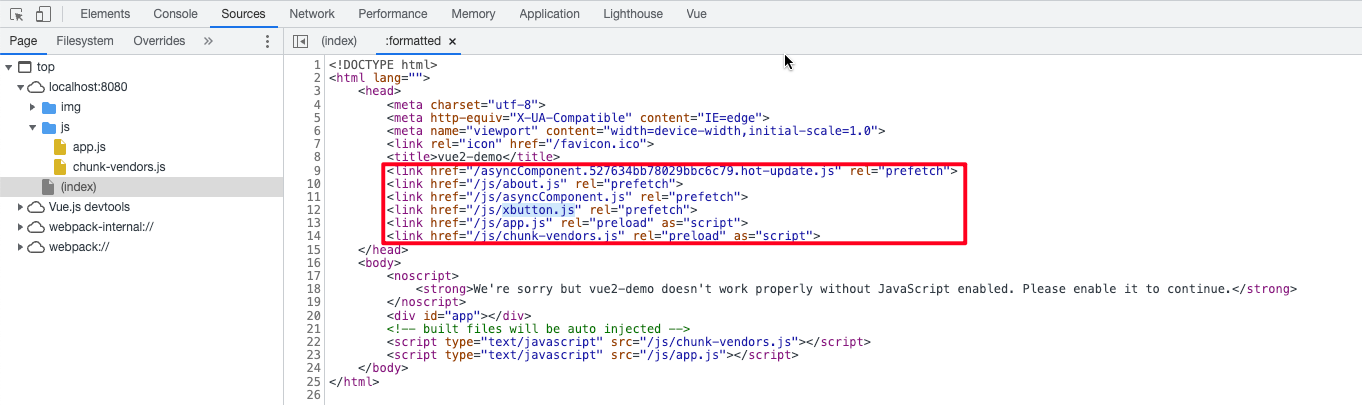Image resolution: width=1362 pixels, height=405 pixels.
Task: Select the Sources tab
Action: click(243, 14)
